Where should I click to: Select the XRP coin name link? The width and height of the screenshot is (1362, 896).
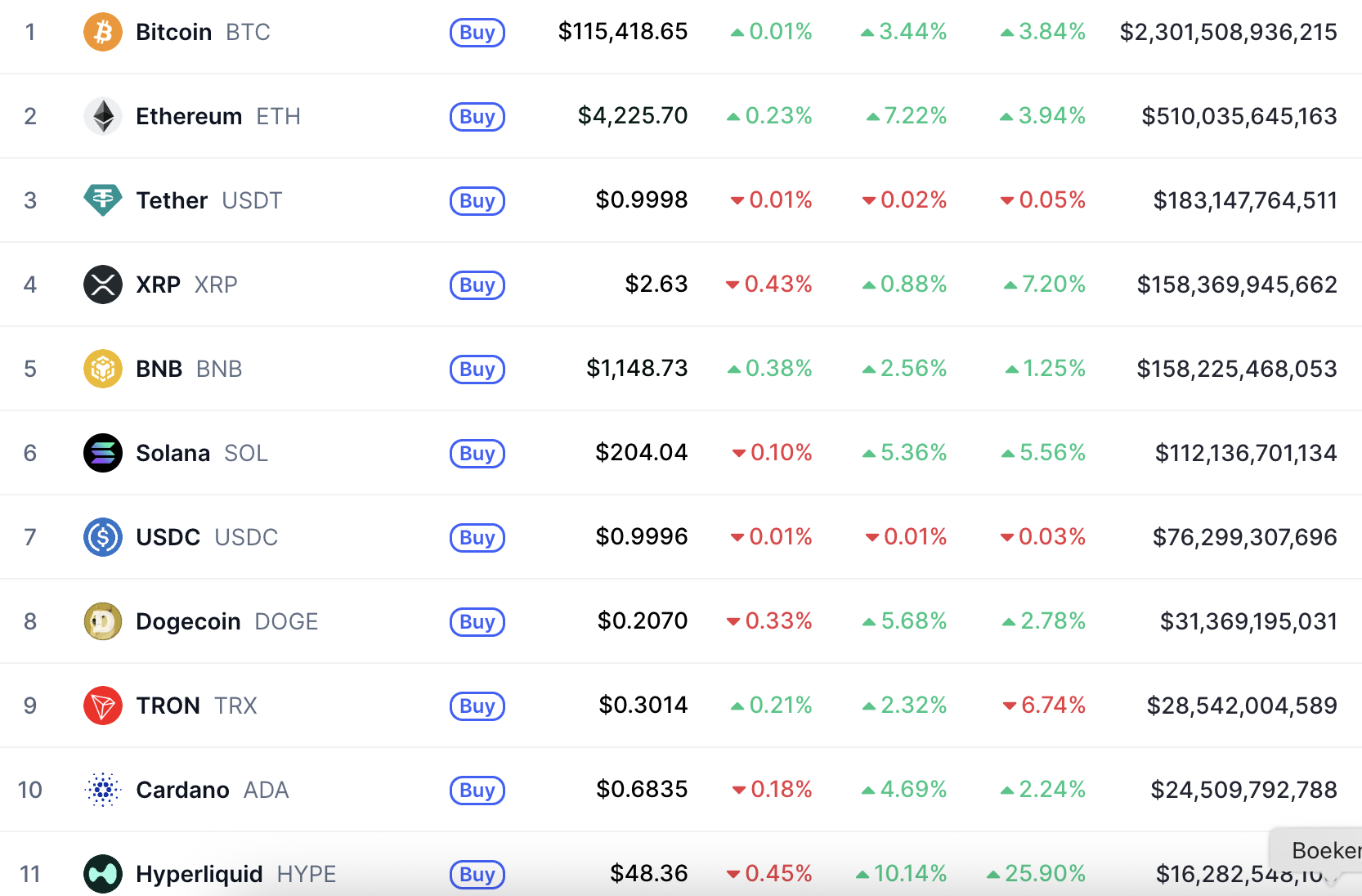[x=158, y=284]
